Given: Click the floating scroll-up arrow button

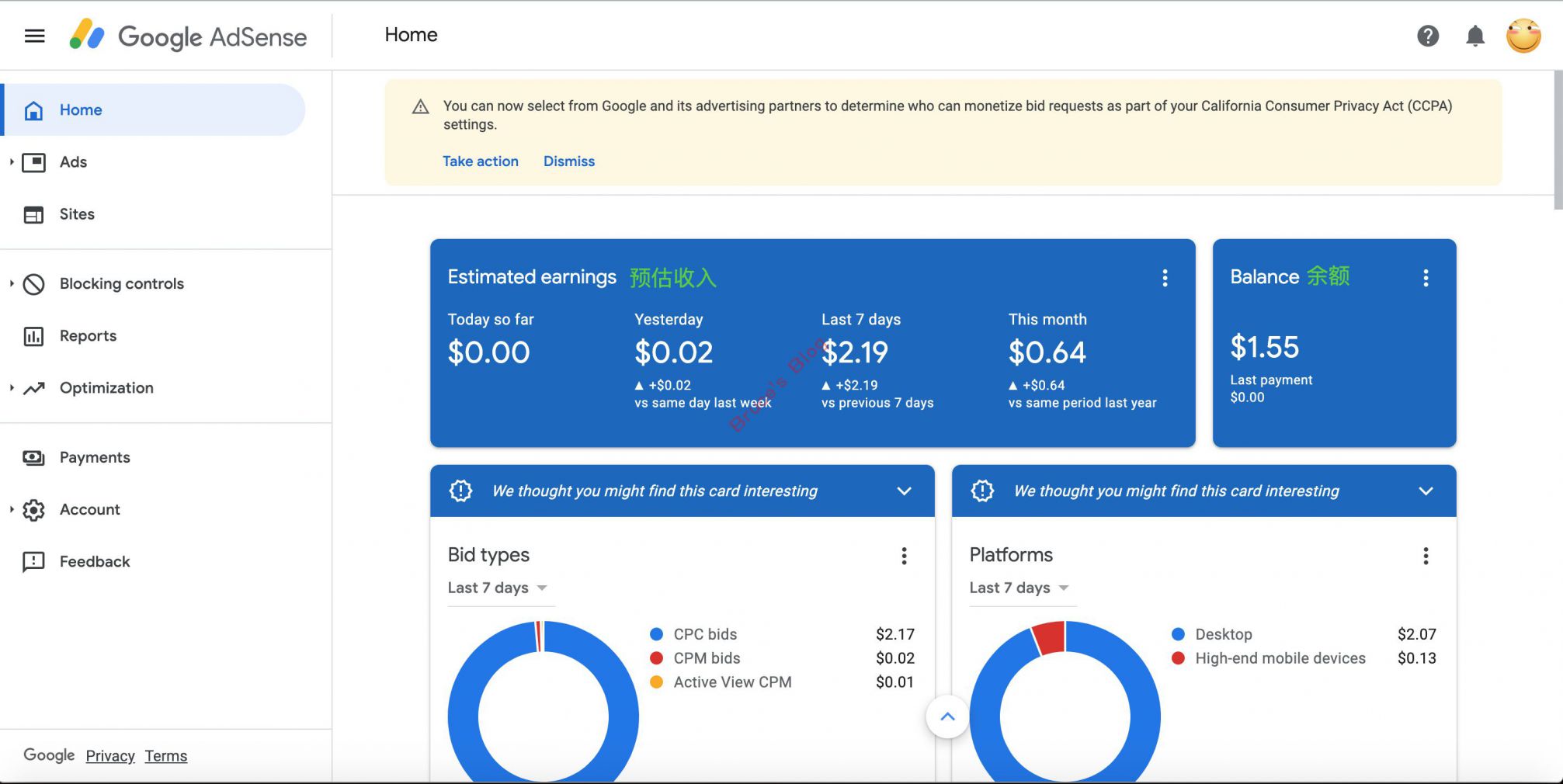Looking at the screenshot, I should pyautogui.click(x=947, y=717).
